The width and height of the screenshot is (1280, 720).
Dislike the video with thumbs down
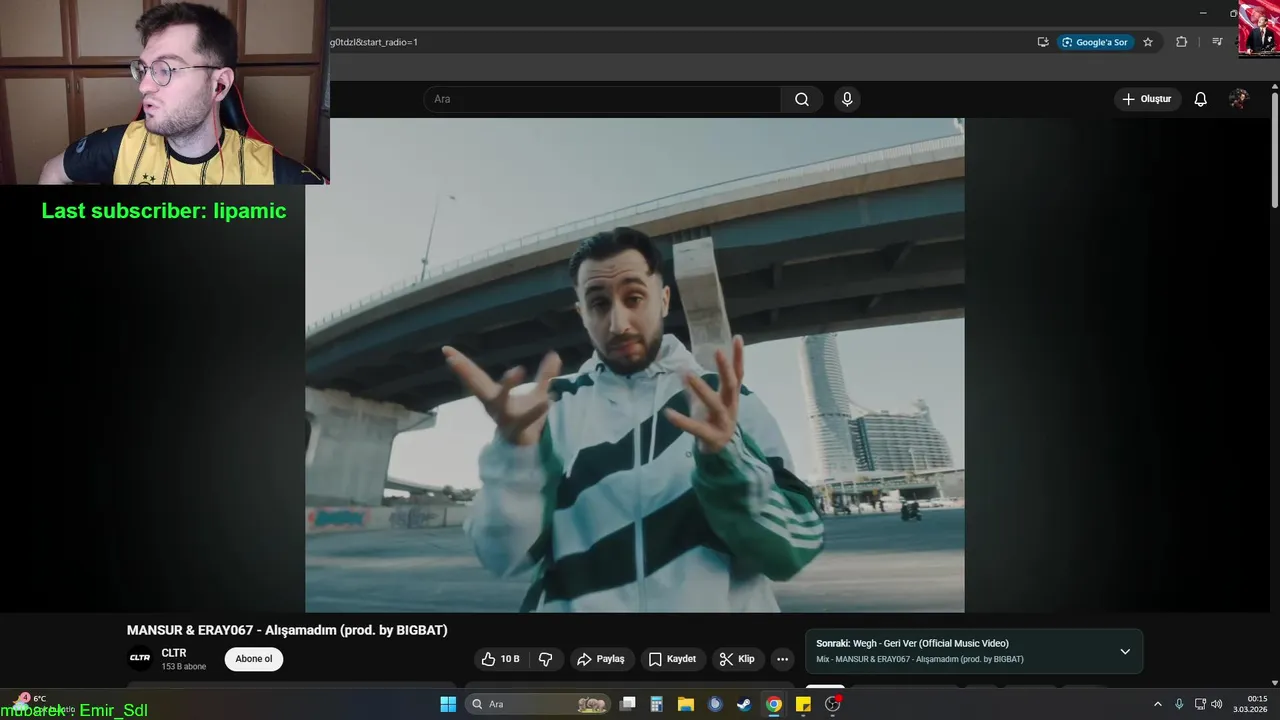click(546, 659)
